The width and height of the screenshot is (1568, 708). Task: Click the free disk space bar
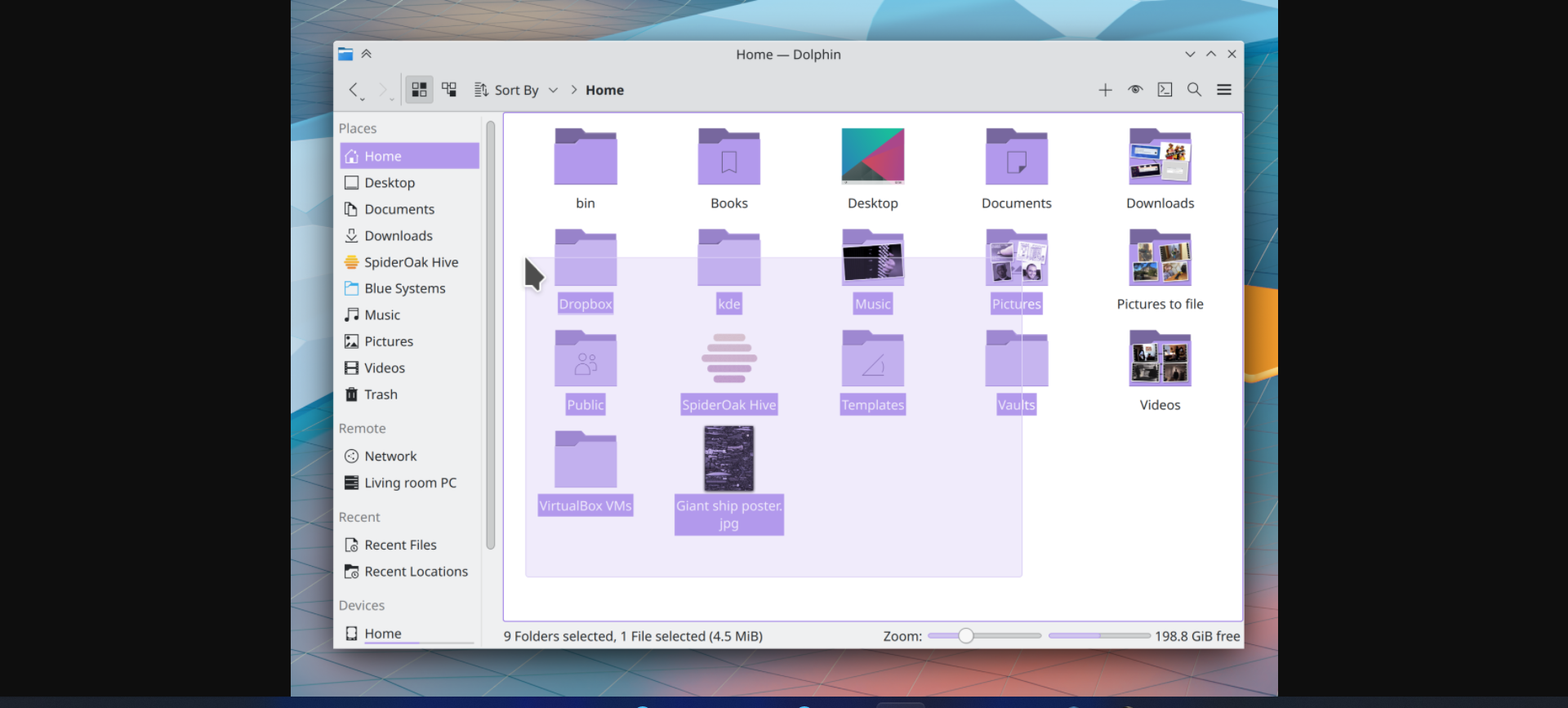(x=1099, y=635)
